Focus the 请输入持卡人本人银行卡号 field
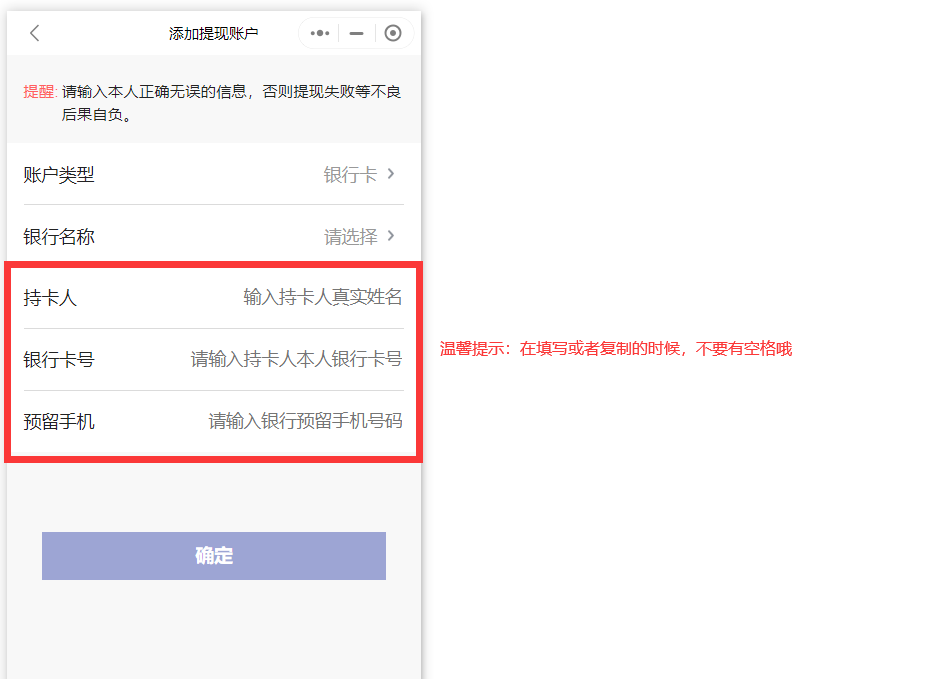 point(296,359)
